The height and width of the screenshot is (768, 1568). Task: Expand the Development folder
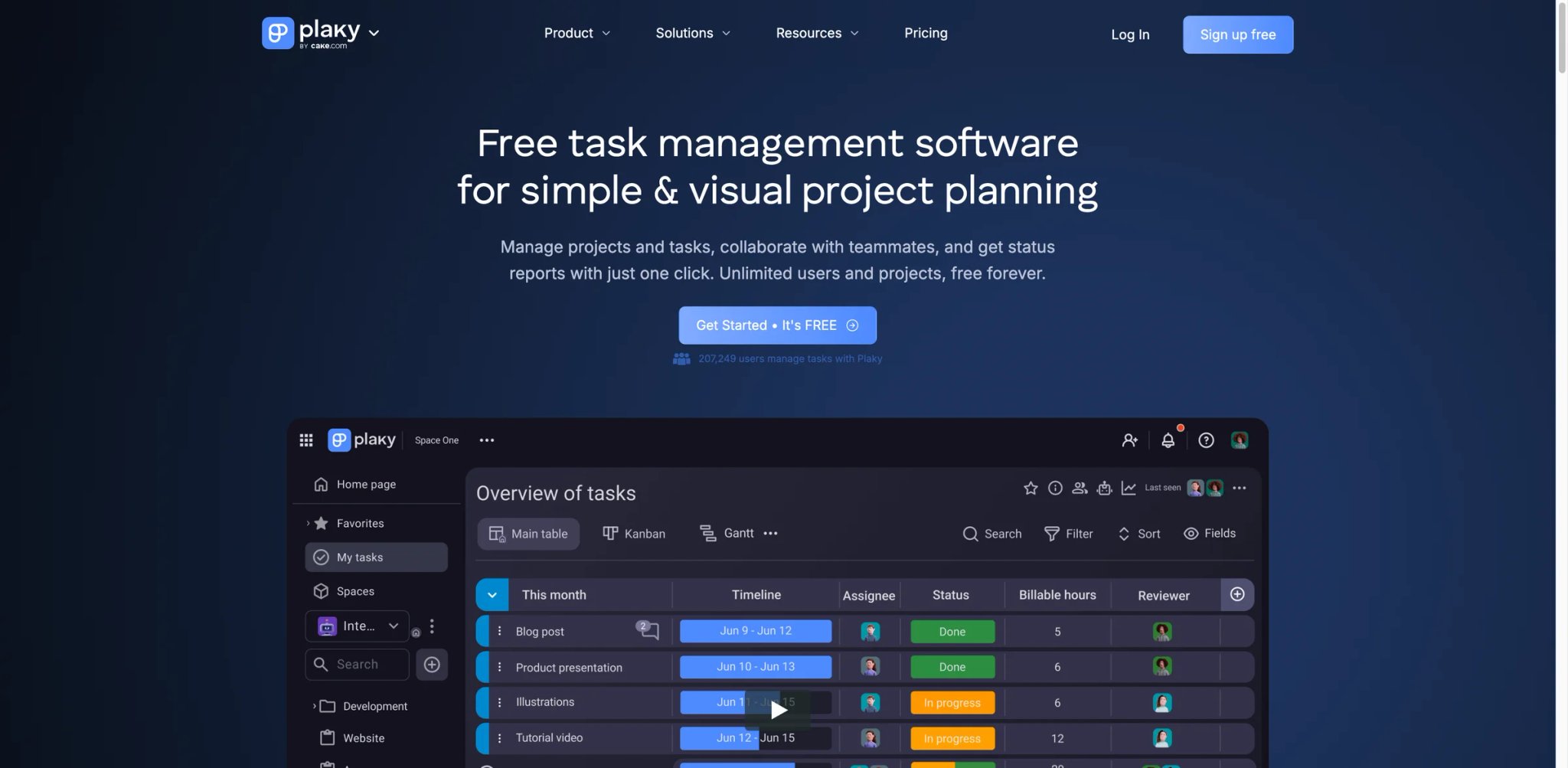coord(315,706)
